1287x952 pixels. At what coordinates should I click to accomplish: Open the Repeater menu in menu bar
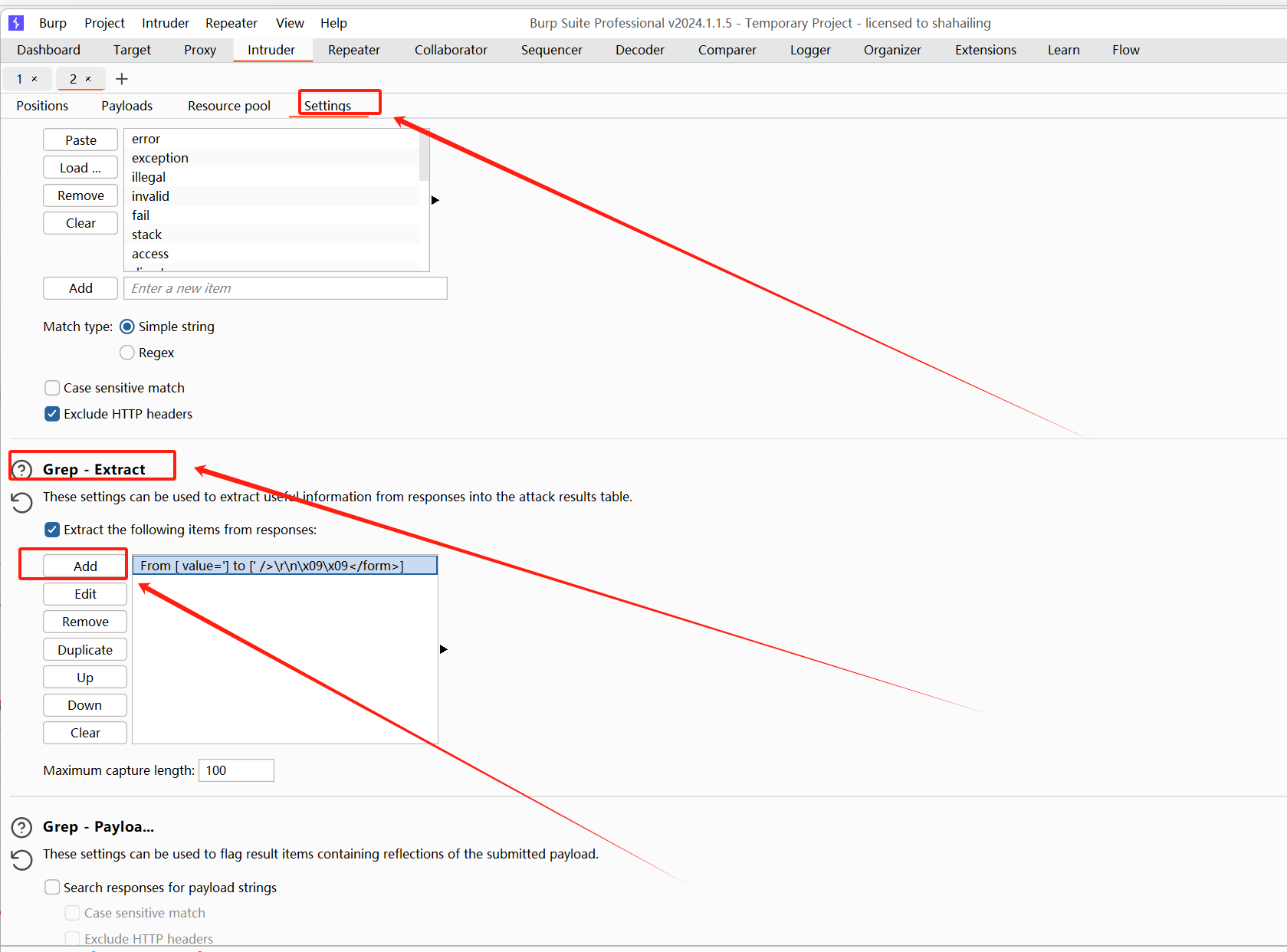231,23
